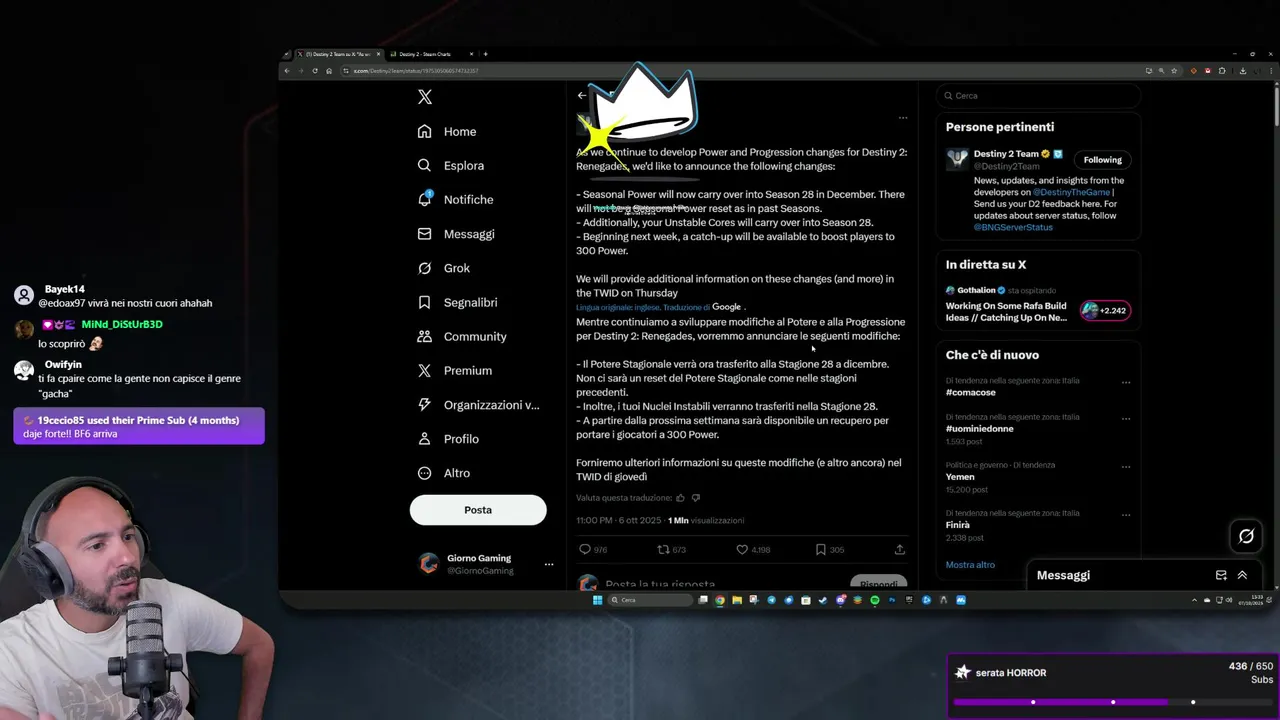The height and width of the screenshot is (720, 1280).
Task: Reload the page in browser
Action: pos(315,71)
